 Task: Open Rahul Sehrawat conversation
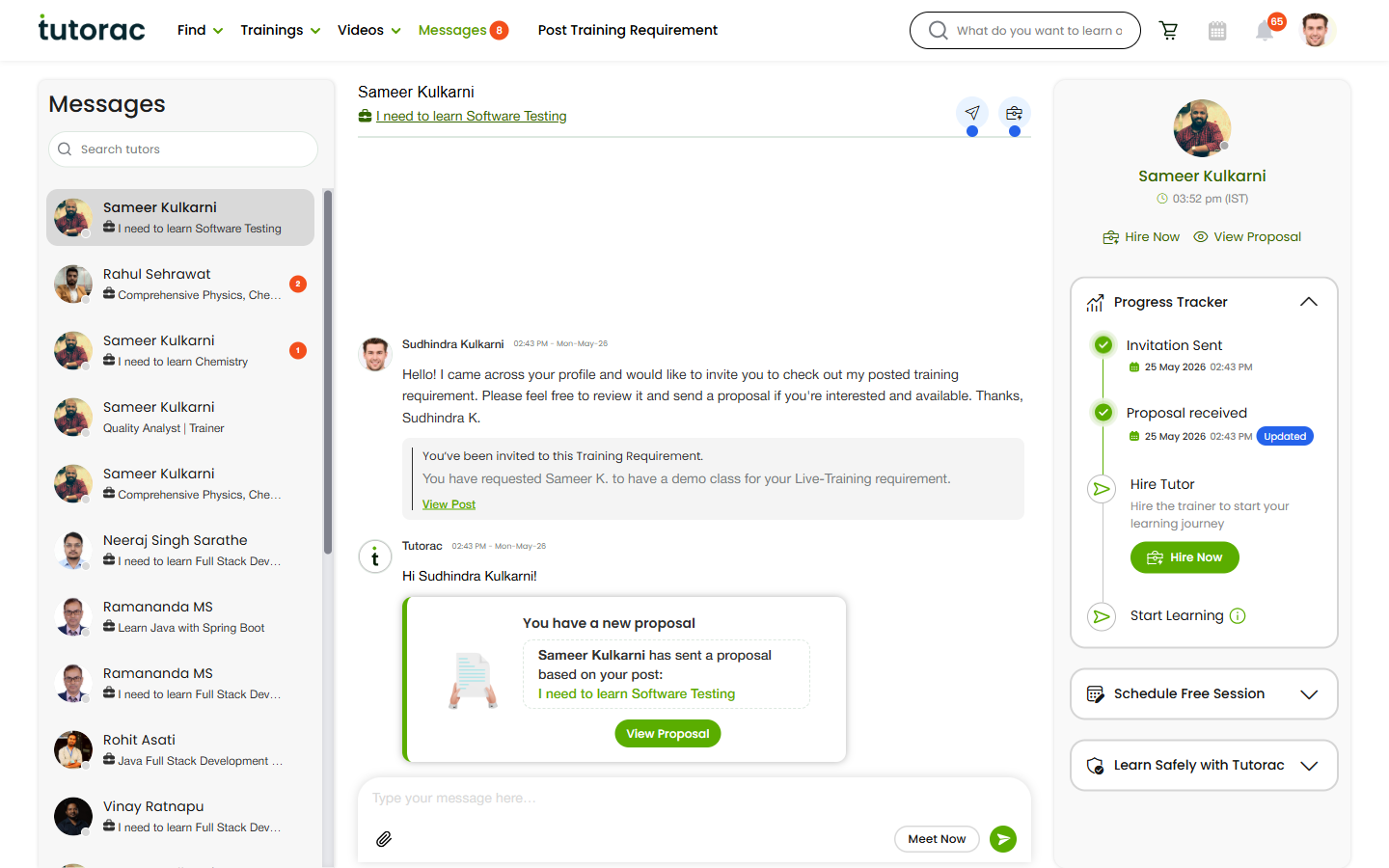(x=180, y=284)
